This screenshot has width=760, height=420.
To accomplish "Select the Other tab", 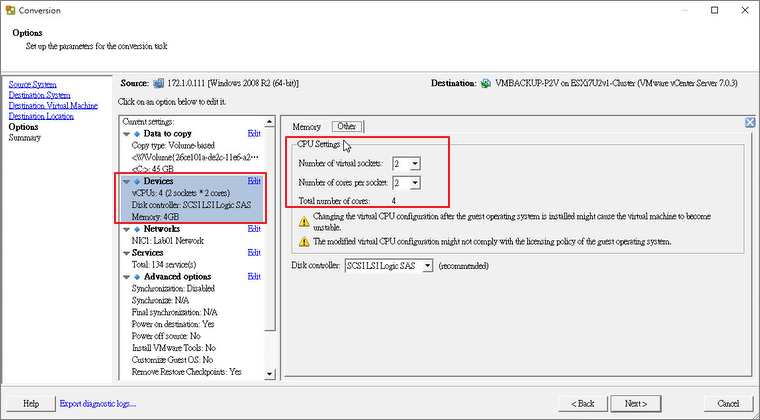I will pos(347,126).
